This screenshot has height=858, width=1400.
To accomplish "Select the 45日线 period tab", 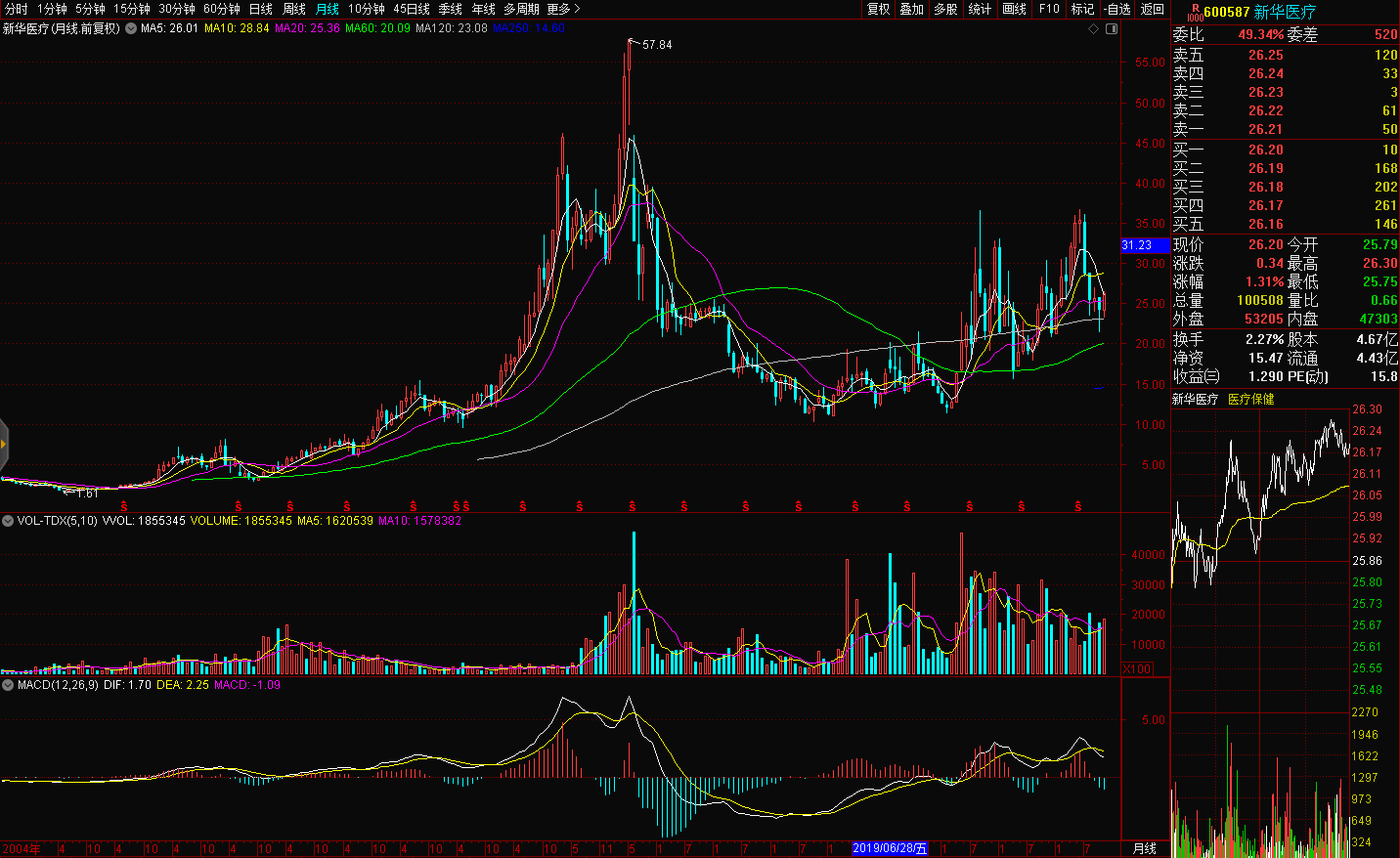I will pyautogui.click(x=412, y=9).
